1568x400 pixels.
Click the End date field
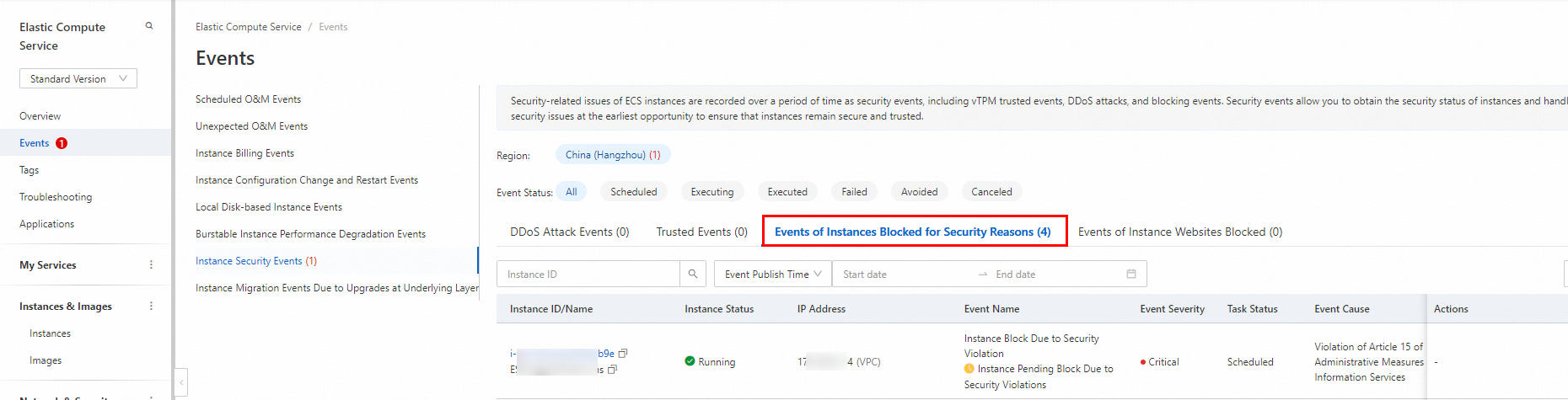1054,275
